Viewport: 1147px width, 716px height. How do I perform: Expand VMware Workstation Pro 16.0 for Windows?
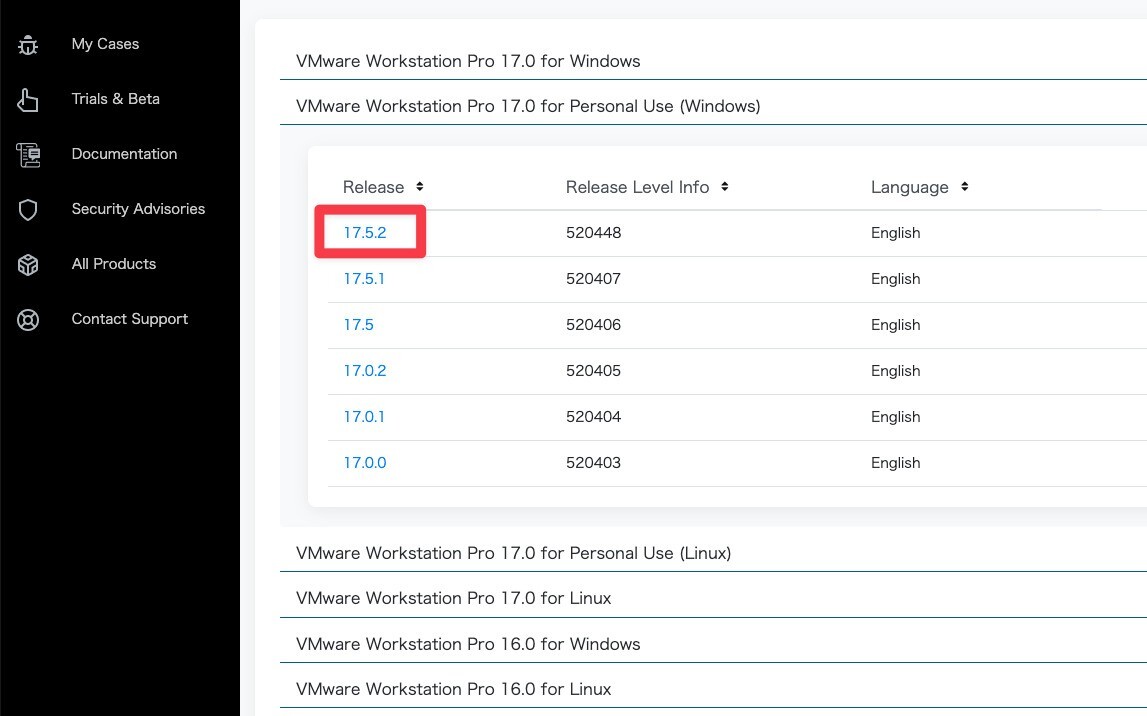pos(467,644)
